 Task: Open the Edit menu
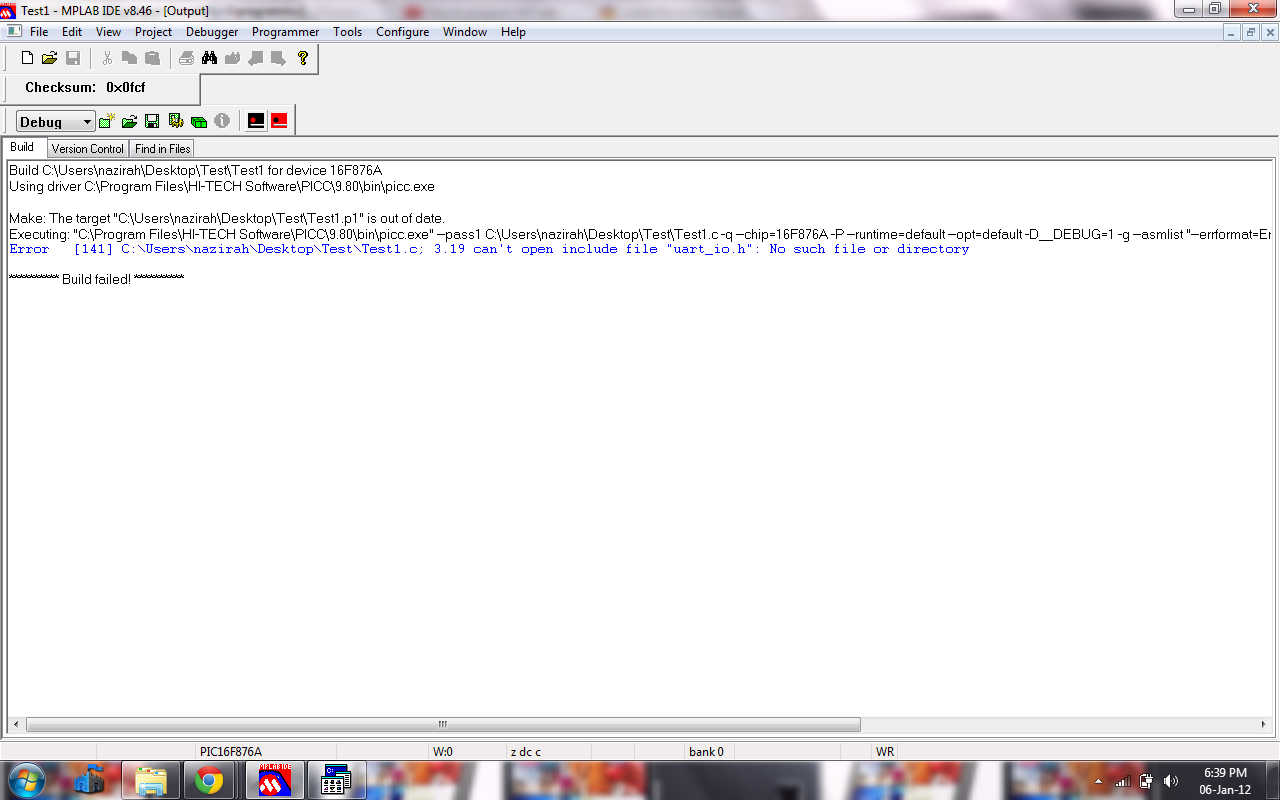coord(72,32)
